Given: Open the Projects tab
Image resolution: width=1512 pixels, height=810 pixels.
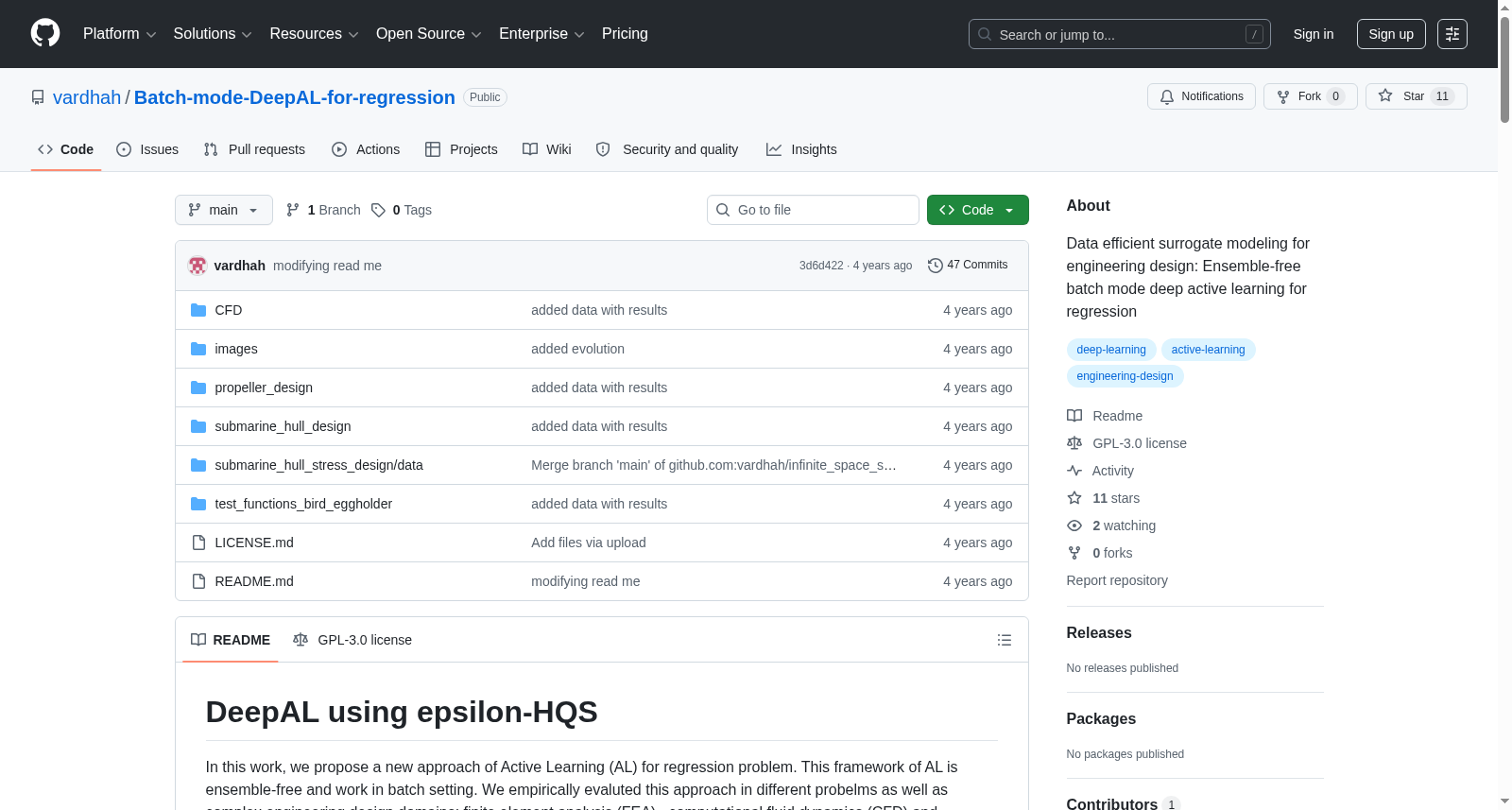Looking at the screenshot, I should click(x=461, y=149).
